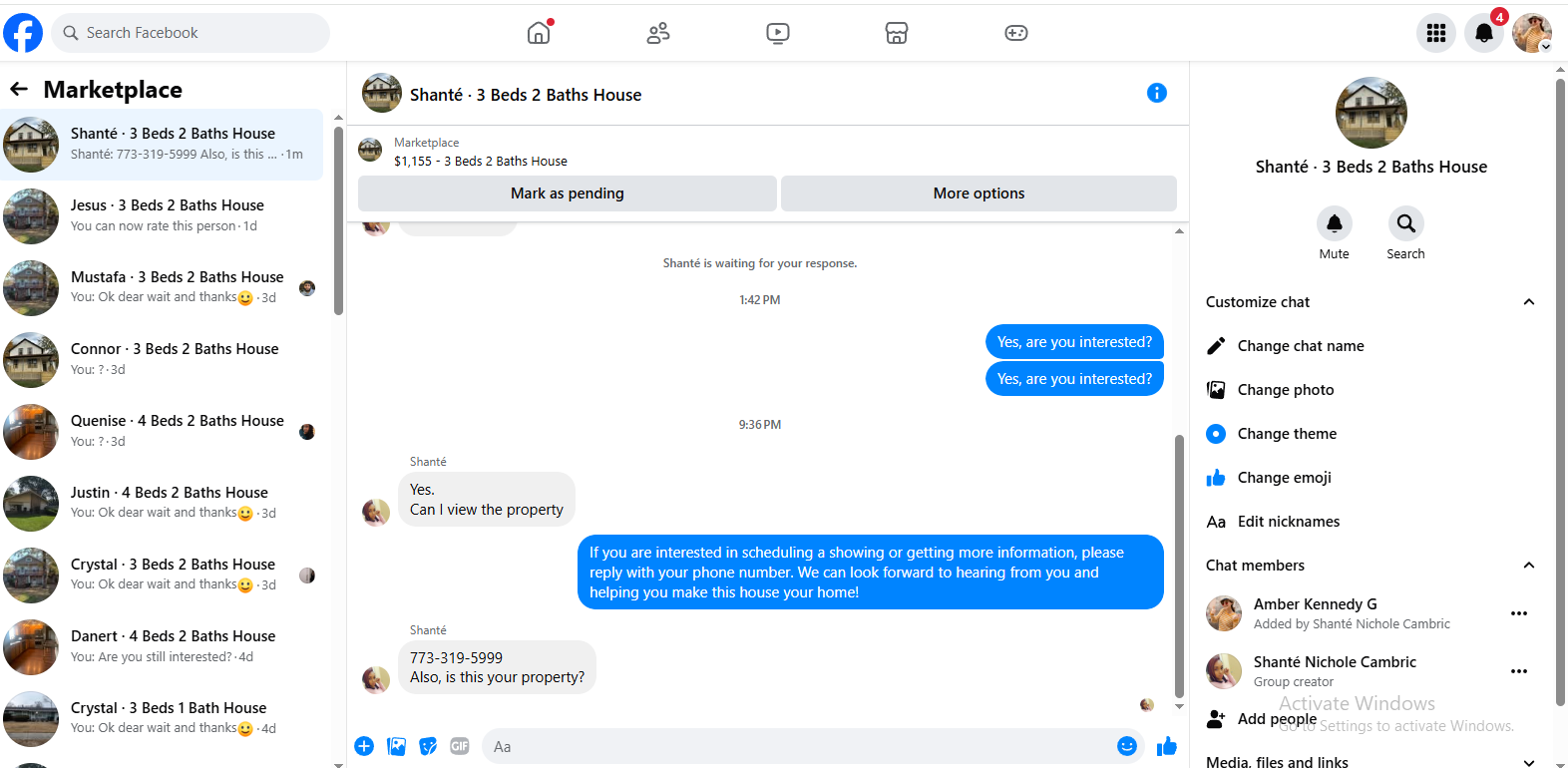The height and width of the screenshot is (768, 1568).
Task: Choose a sticker from the composer
Action: click(428, 746)
